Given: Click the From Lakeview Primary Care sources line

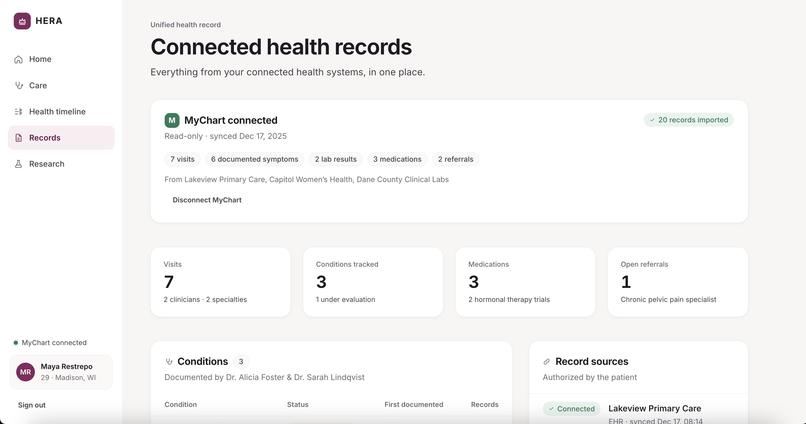Looking at the screenshot, I should (x=306, y=179).
